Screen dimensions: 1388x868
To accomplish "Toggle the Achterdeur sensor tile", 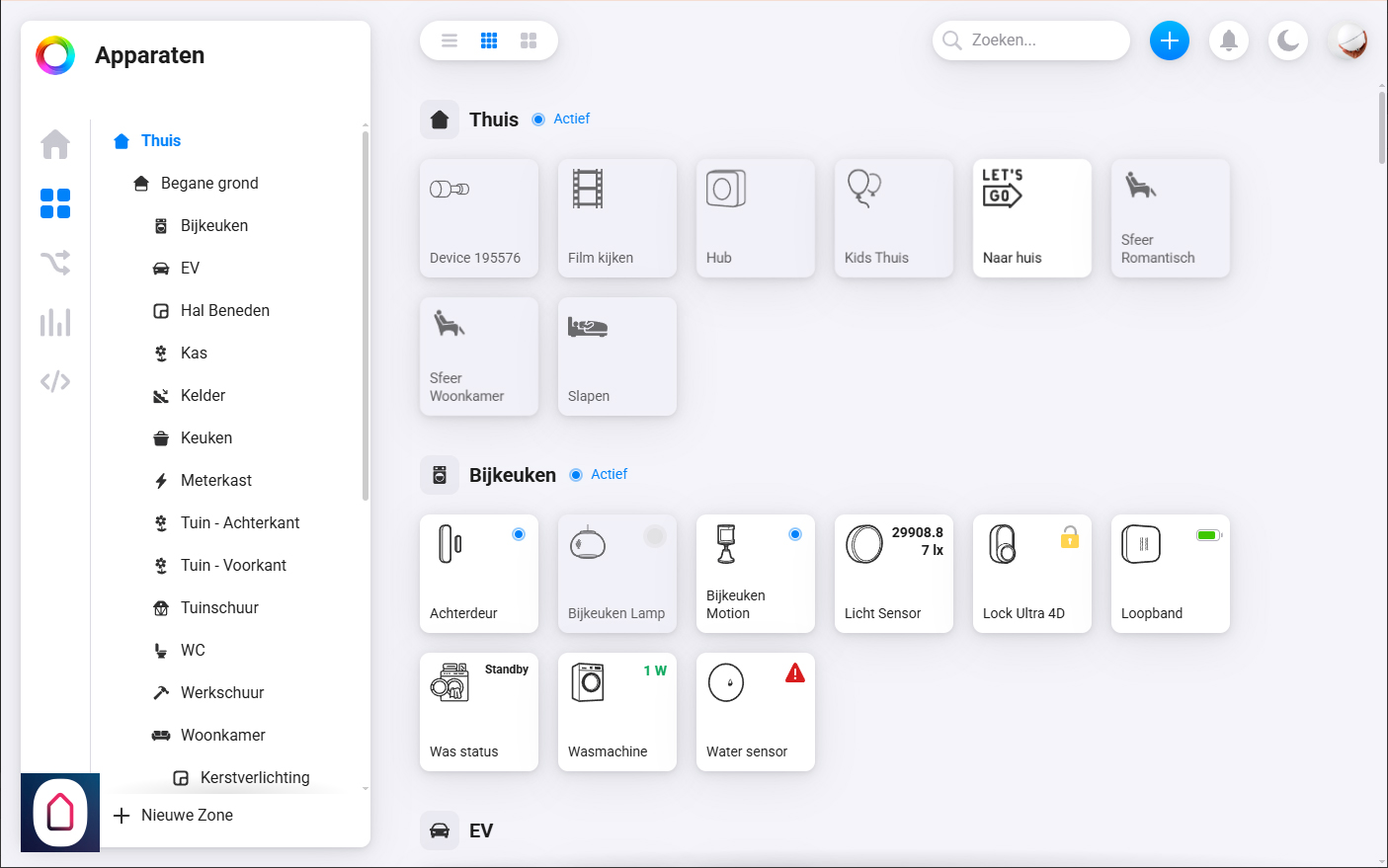I will point(478,574).
